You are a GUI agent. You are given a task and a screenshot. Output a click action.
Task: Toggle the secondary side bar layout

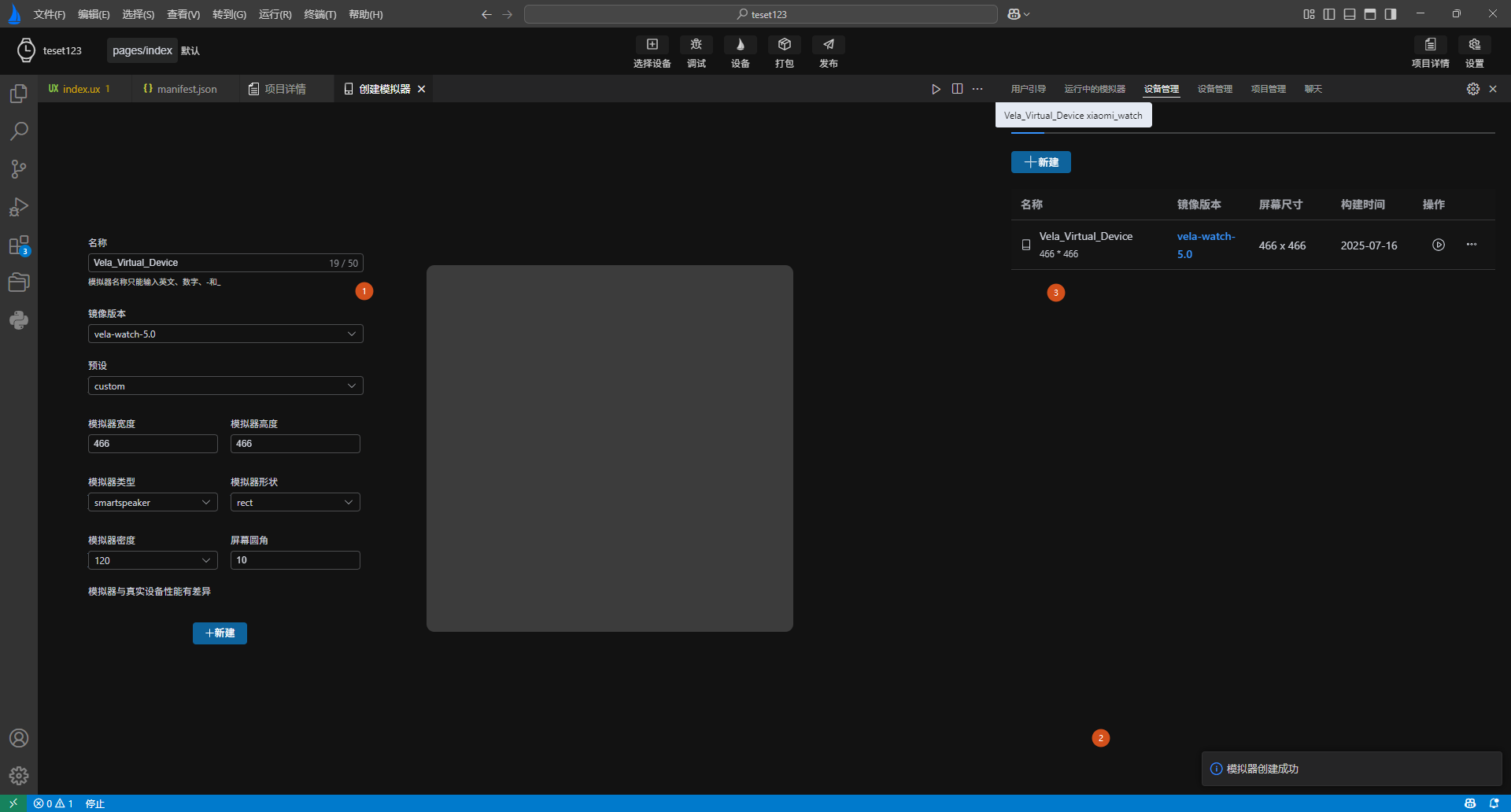click(1391, 14)
